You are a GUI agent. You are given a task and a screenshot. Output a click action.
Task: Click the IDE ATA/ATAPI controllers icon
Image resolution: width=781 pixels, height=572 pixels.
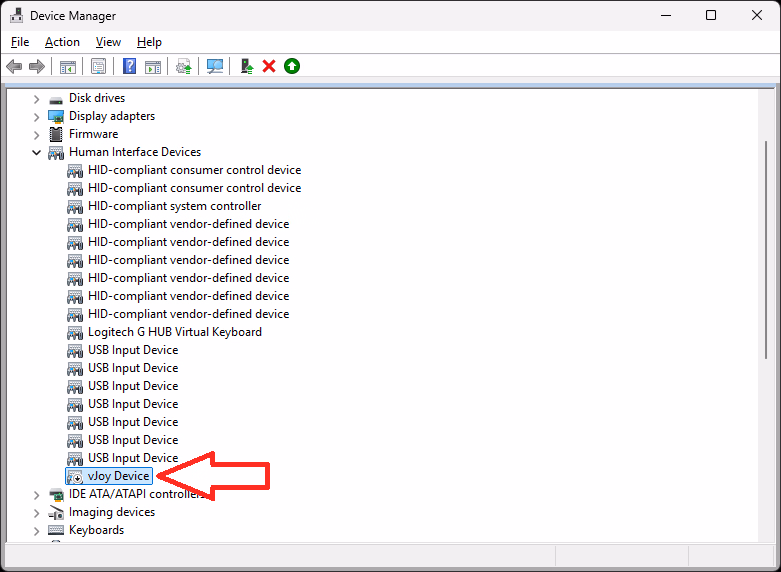[x=56, y=495]
